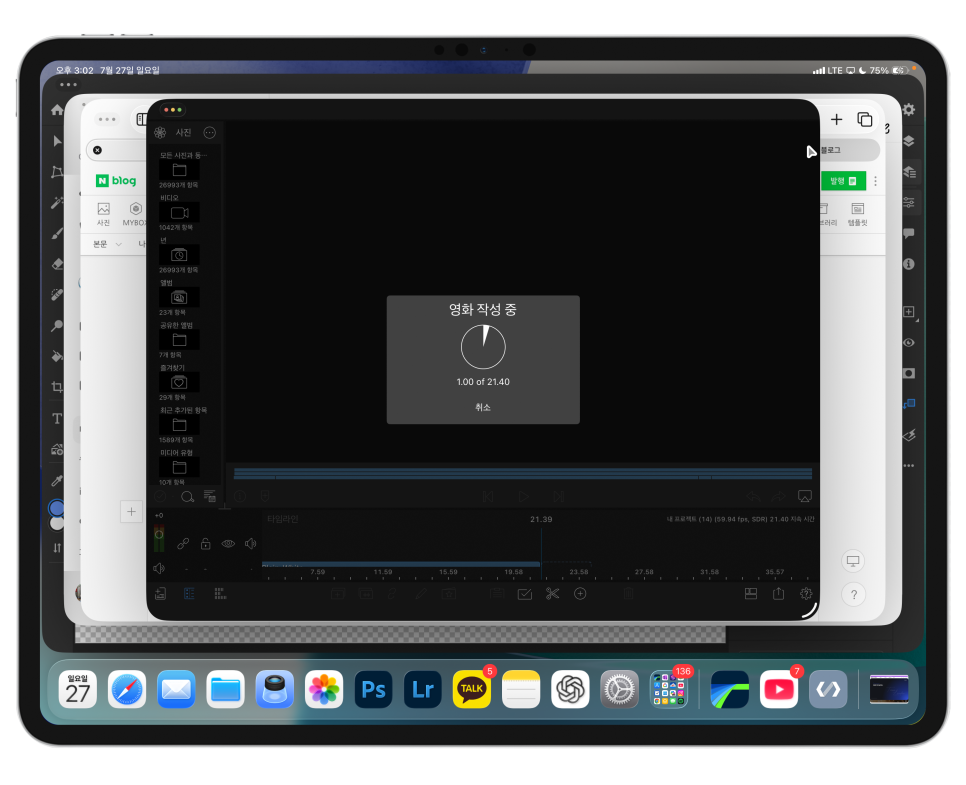Open LumaFusion project settings gear
The height and width of the screenshot is (785, 966).
coord(806,593)
